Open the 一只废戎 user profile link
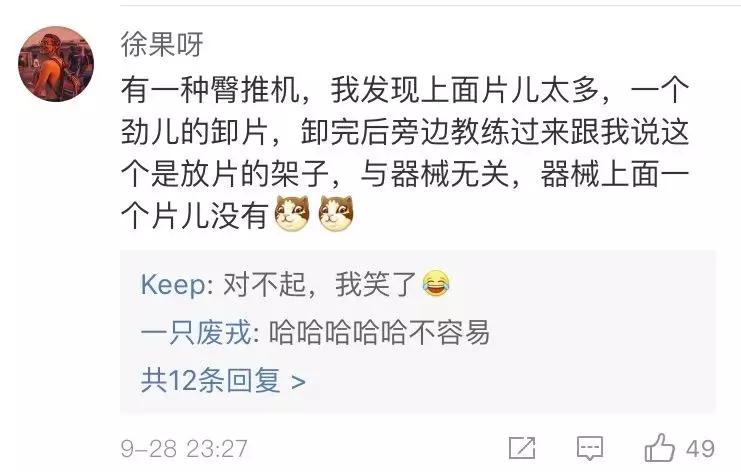The height and width of the screenshot is (472, 741). [196, 332]
